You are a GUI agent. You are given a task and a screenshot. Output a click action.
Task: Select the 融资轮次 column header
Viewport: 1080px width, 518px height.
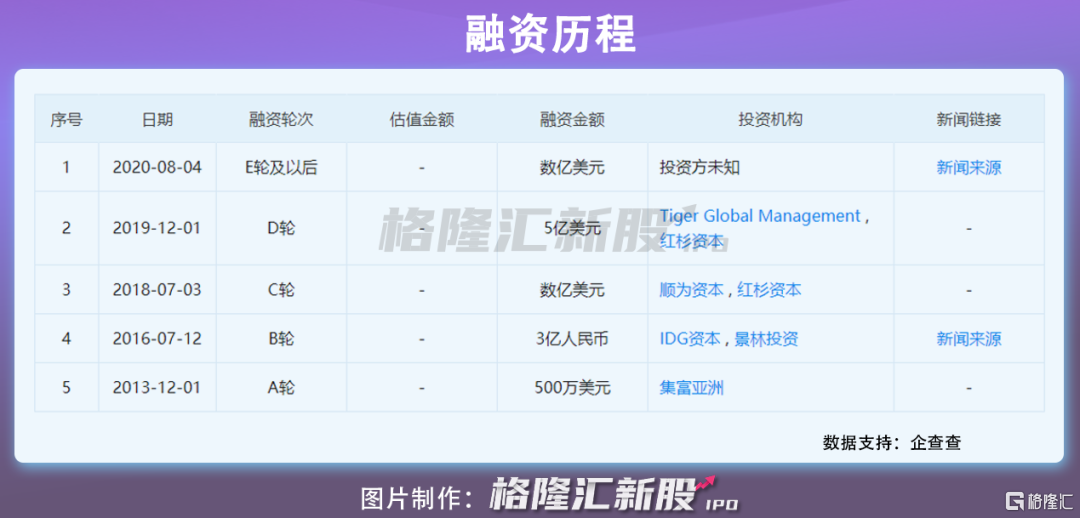pos(281,119)
